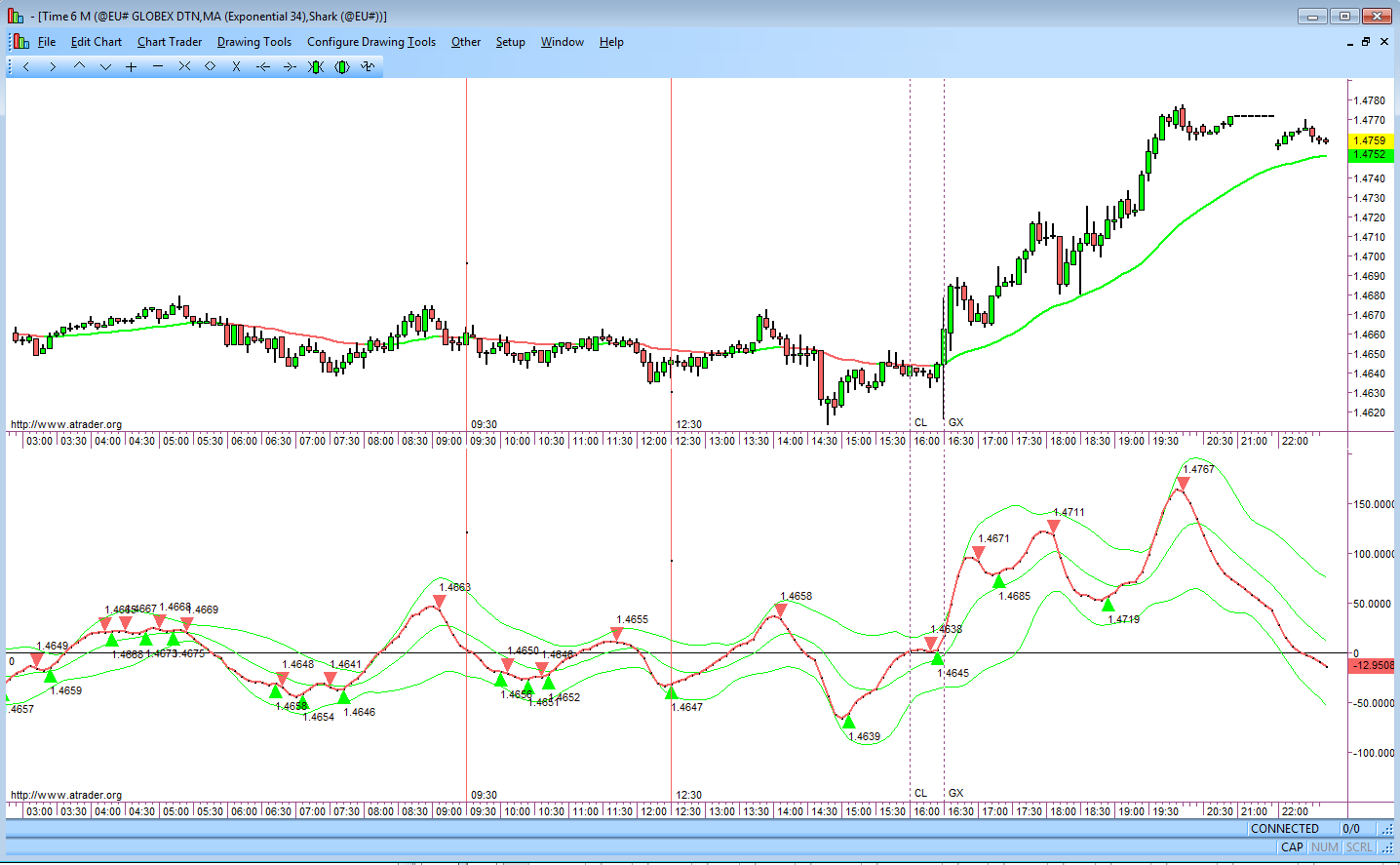Click the 1.4671 sell marker label

pyautogui.click(x=994, y=538)
